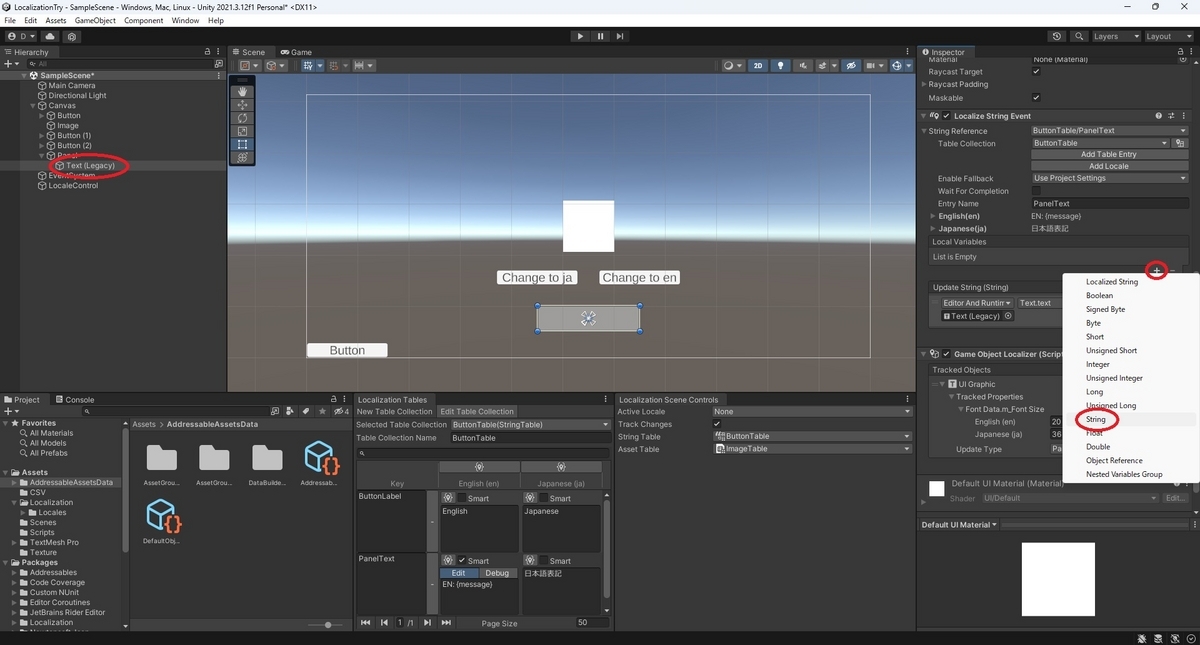Toggle Smart checkbox for PanelText English

pyautogui.click(x=461, y=561)
